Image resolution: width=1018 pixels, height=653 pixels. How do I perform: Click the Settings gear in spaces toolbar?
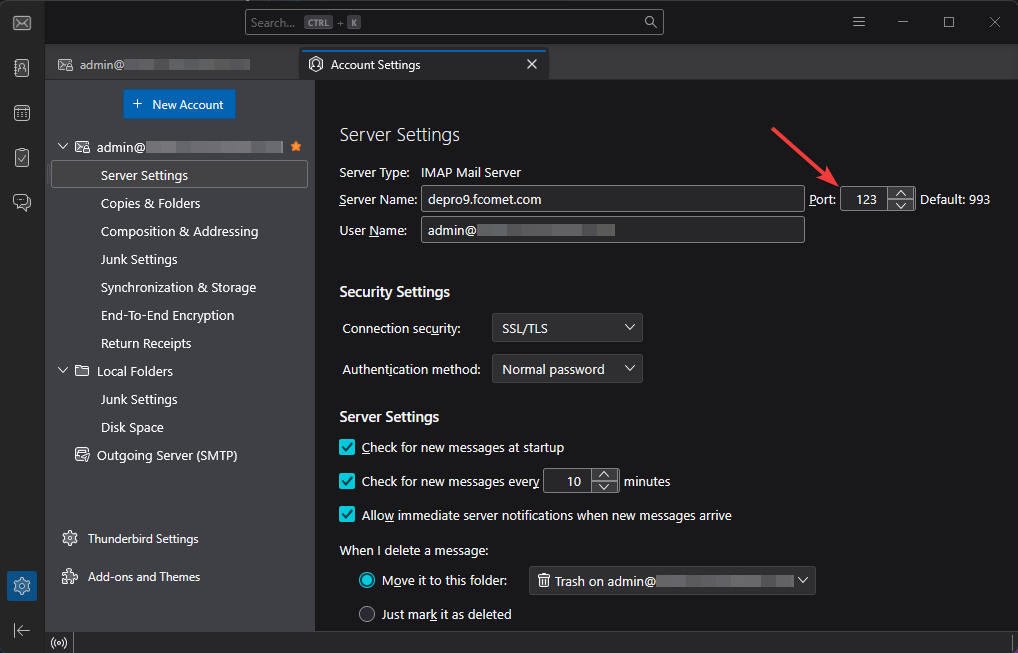click(22, 586)
